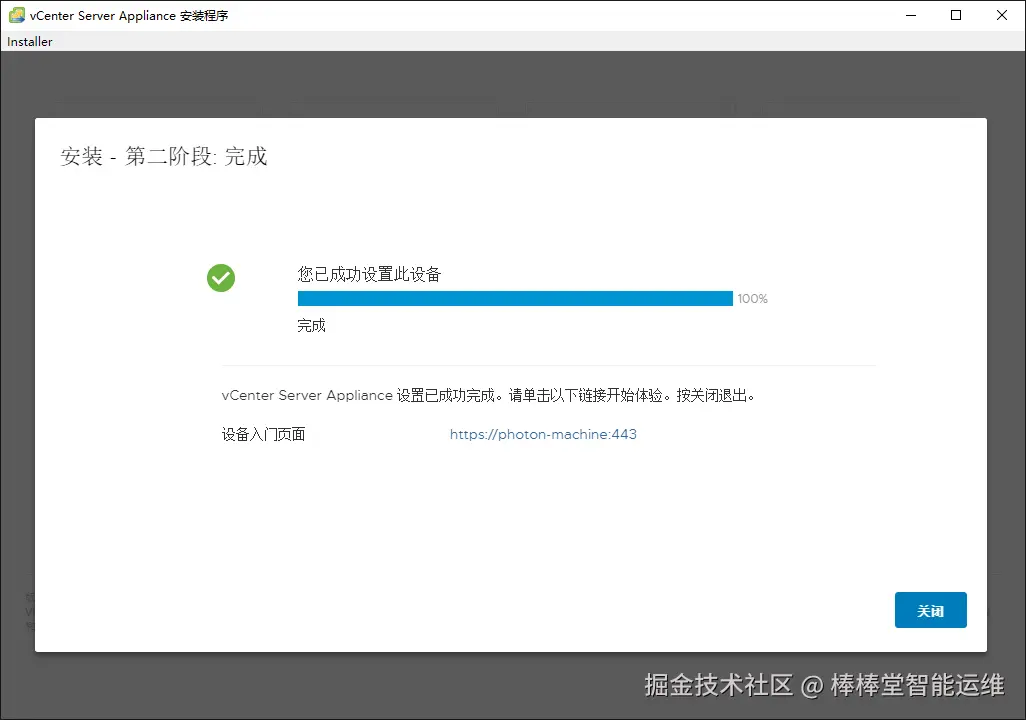Click the 您已成功设置此设备 status text
Viewport: 1026px width, 720px height.
pyautogui.click(x=369, y=274)
